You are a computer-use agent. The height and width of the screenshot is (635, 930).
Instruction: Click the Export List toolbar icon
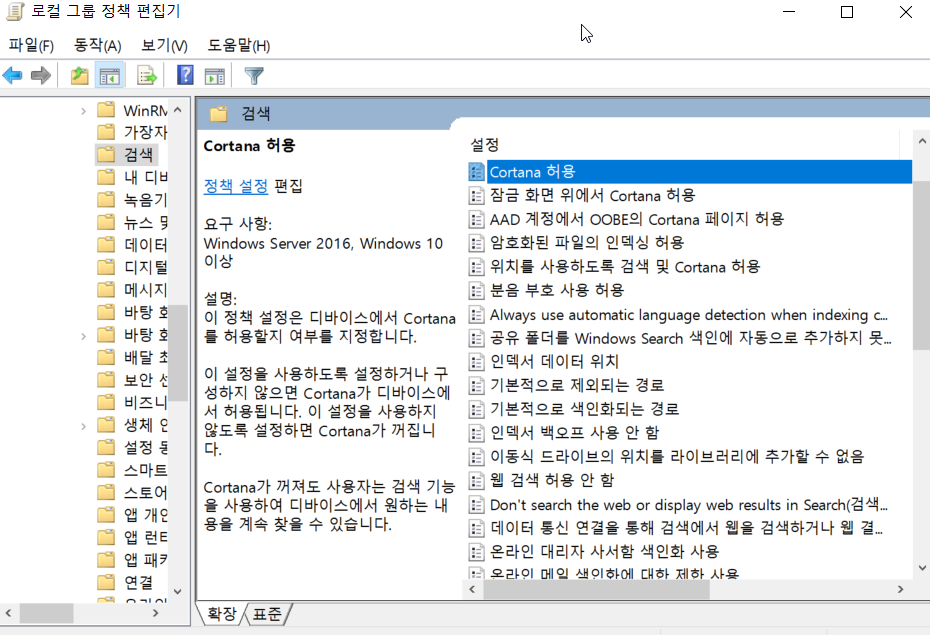tap(146, 75)
